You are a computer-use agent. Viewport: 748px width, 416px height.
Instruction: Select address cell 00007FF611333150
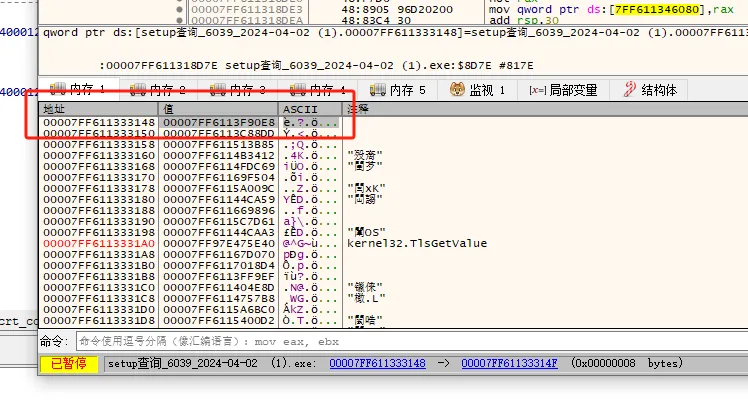[x=99, y=134]
